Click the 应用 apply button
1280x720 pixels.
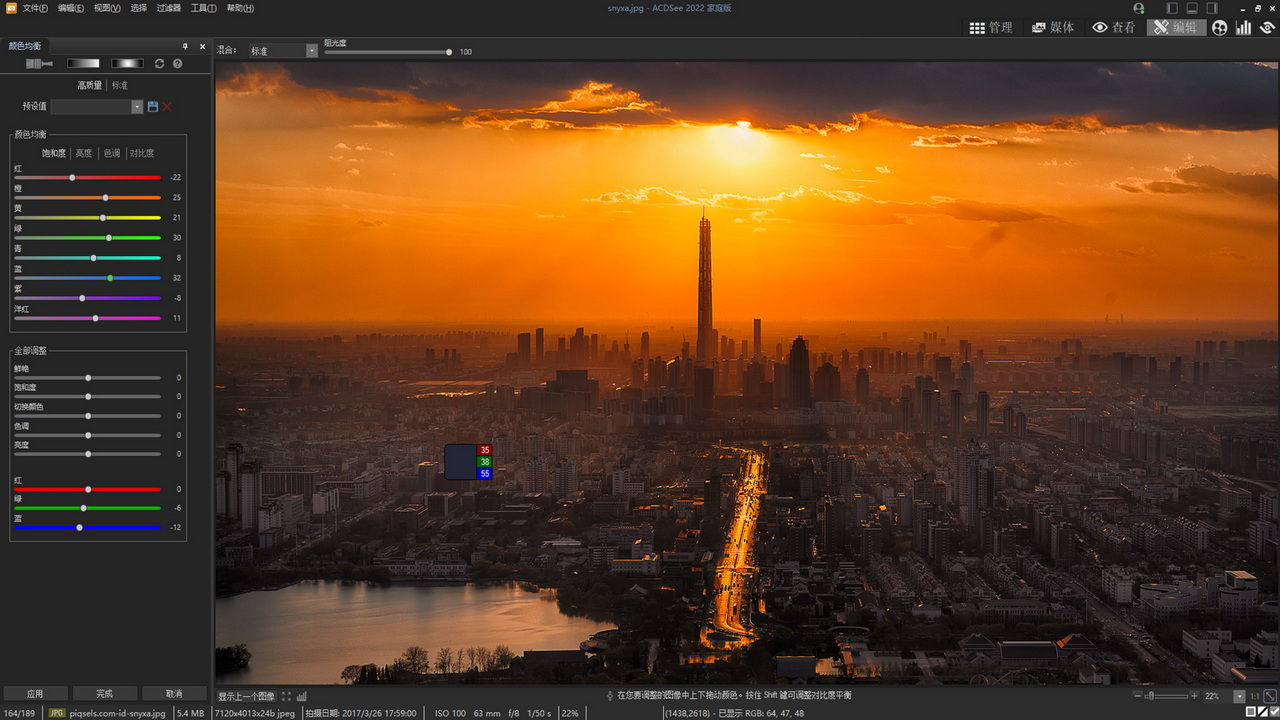tap(35, 693)
